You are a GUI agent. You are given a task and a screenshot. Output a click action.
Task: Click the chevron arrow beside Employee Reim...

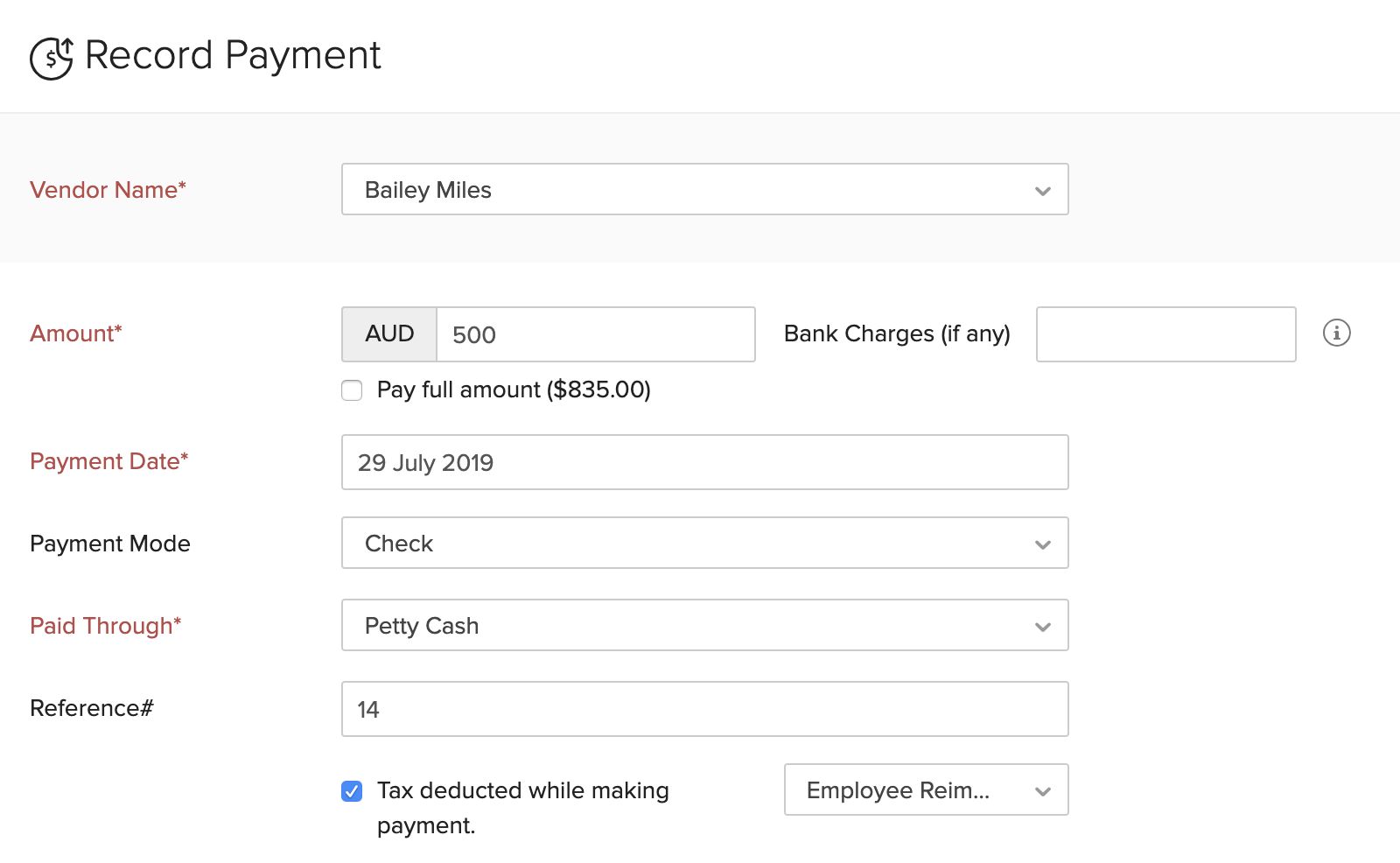coord(1042,791)
